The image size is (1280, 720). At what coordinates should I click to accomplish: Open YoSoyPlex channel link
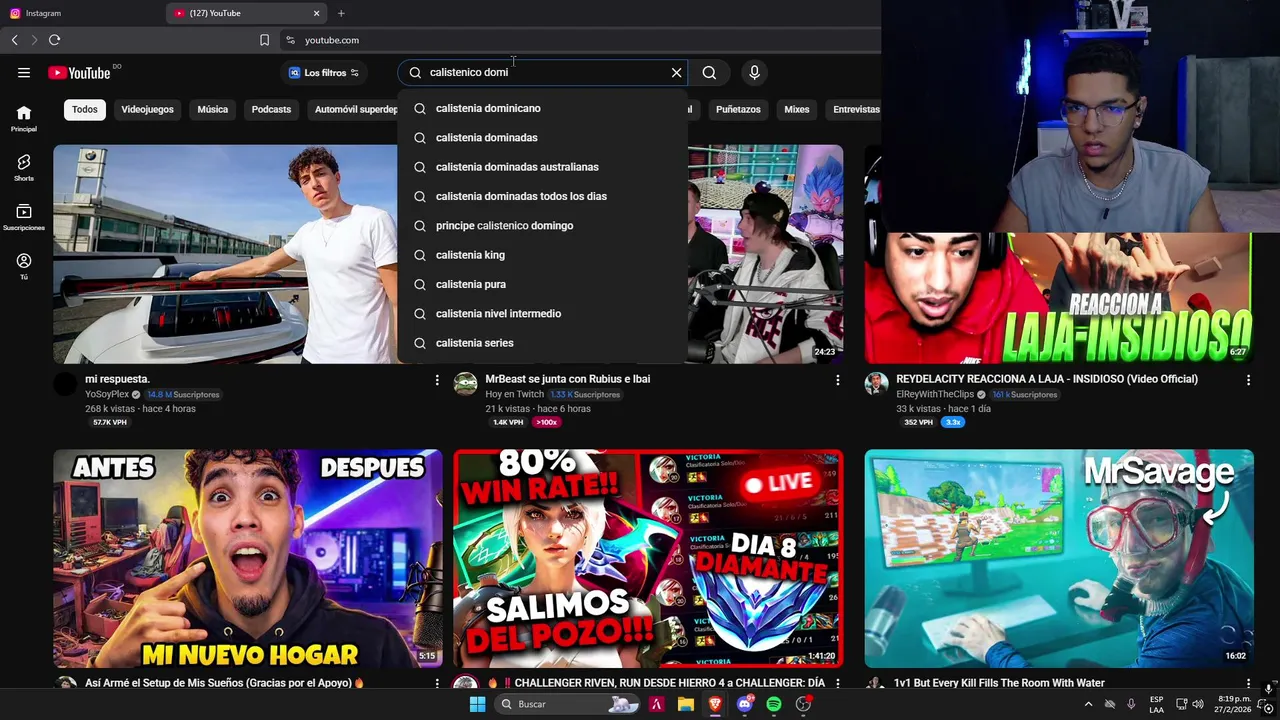(107, 394)
